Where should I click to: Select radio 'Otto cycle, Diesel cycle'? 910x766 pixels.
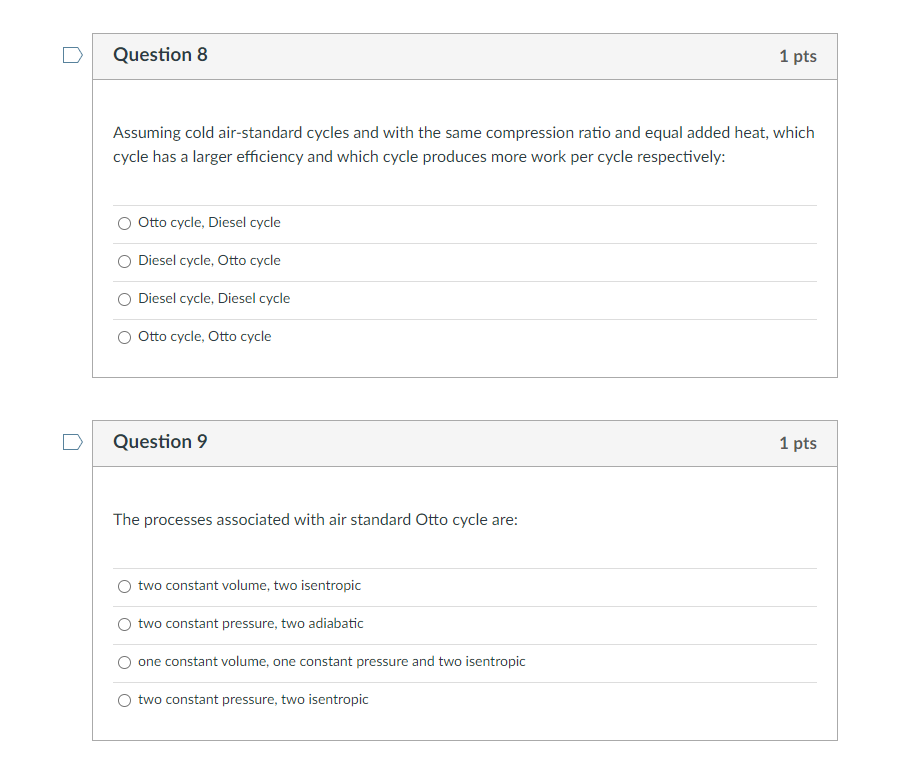click(124, 223)
